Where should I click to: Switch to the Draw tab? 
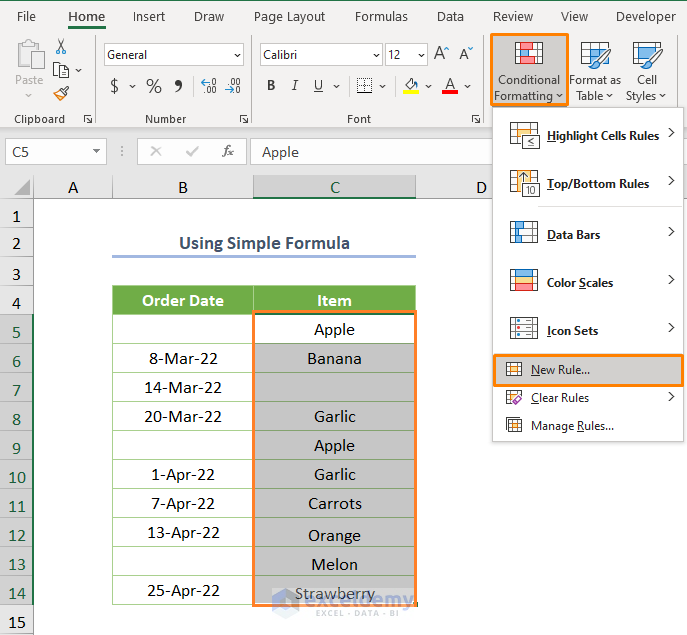pos(209,17)
